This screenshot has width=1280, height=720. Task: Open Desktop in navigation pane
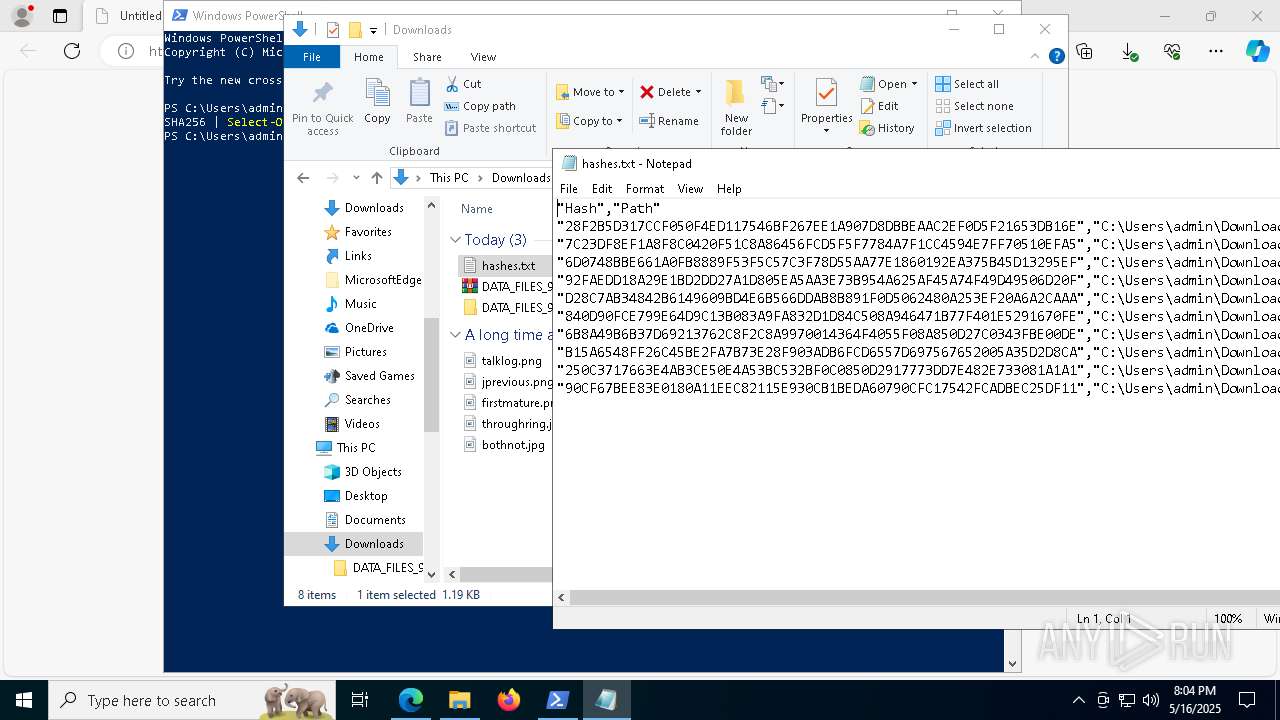pos(365,496)
